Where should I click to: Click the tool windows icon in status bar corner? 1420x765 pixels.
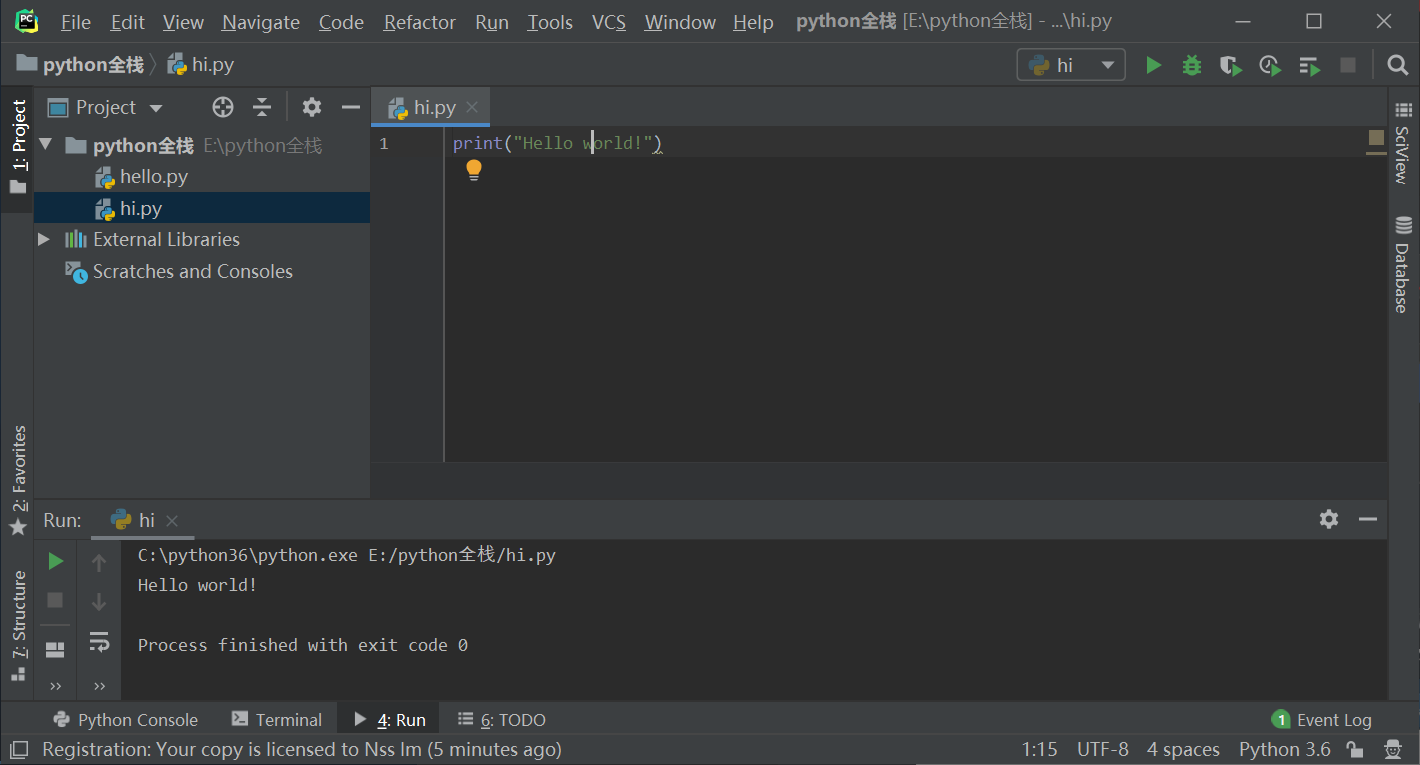(19, 749)
